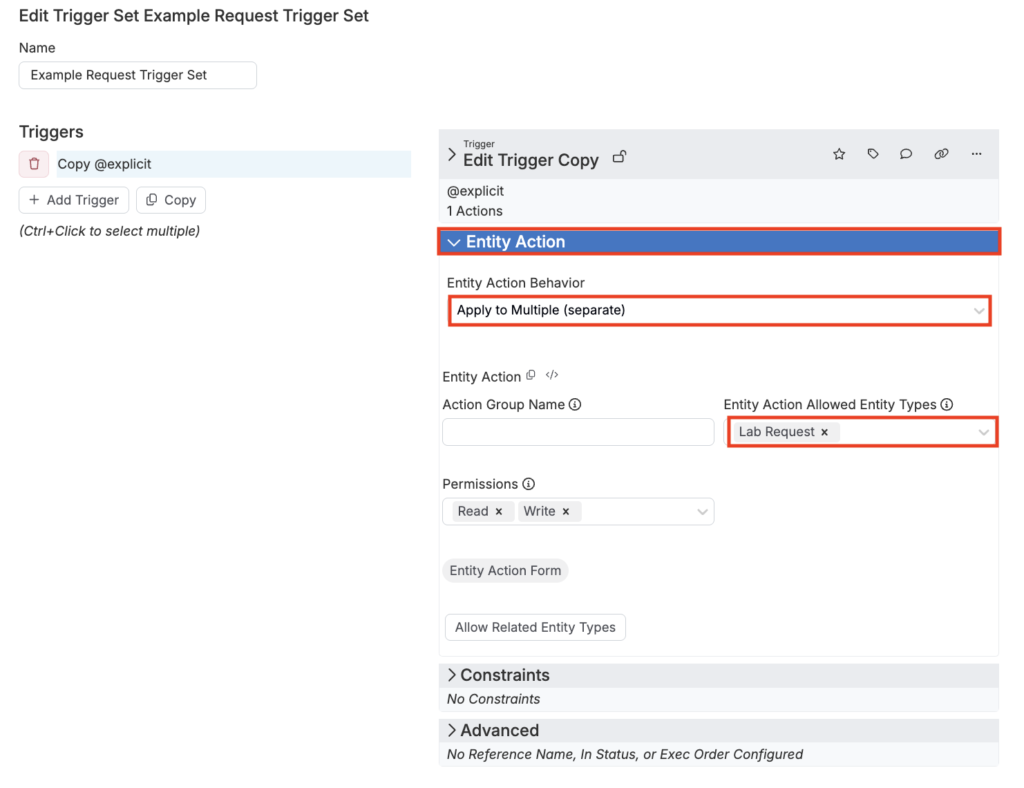Screen dimensions: 1024x788
Task: Click the @explicit text in trigger panel
Action: tap(475, 191)
